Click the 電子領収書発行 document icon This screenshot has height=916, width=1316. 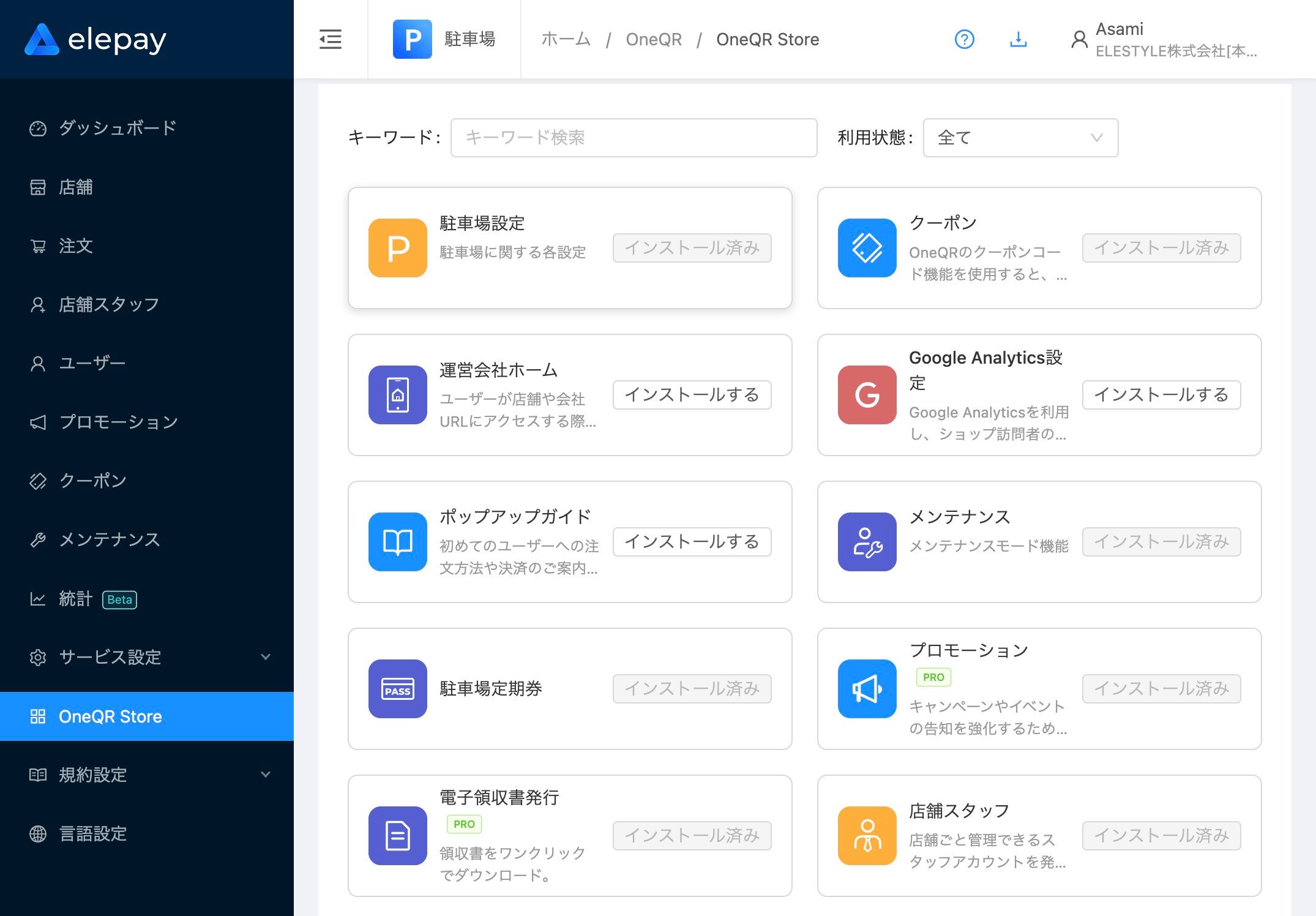[x=398, y=836]
